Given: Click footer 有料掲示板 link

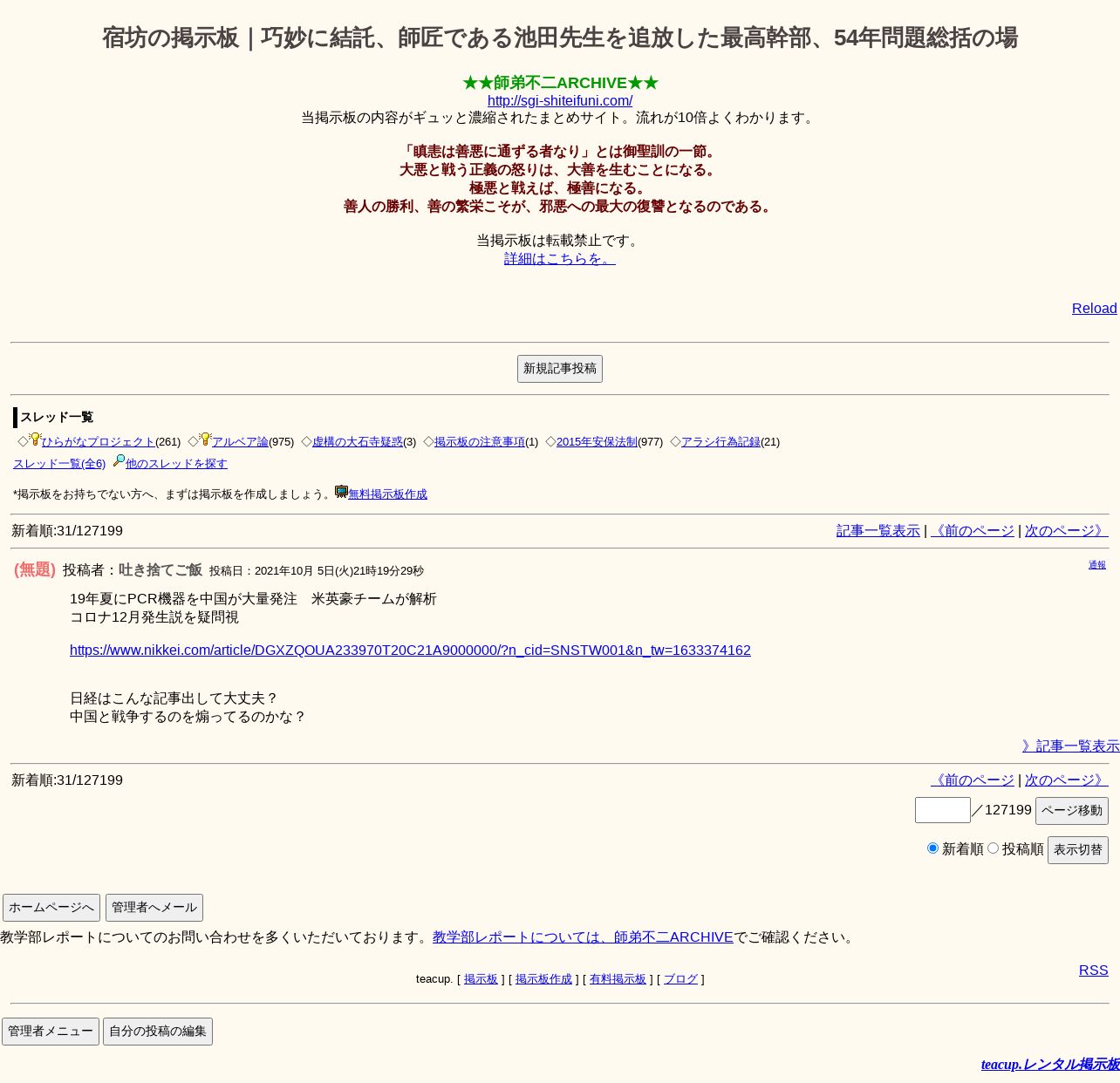Looking at the screenshot, I should [618, 979].
